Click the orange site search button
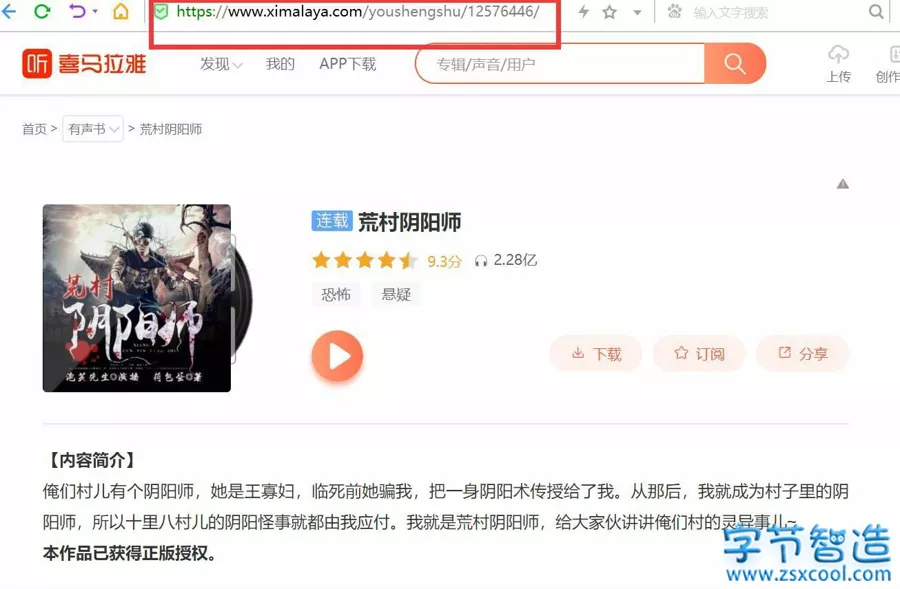 (x=735, y=64)
